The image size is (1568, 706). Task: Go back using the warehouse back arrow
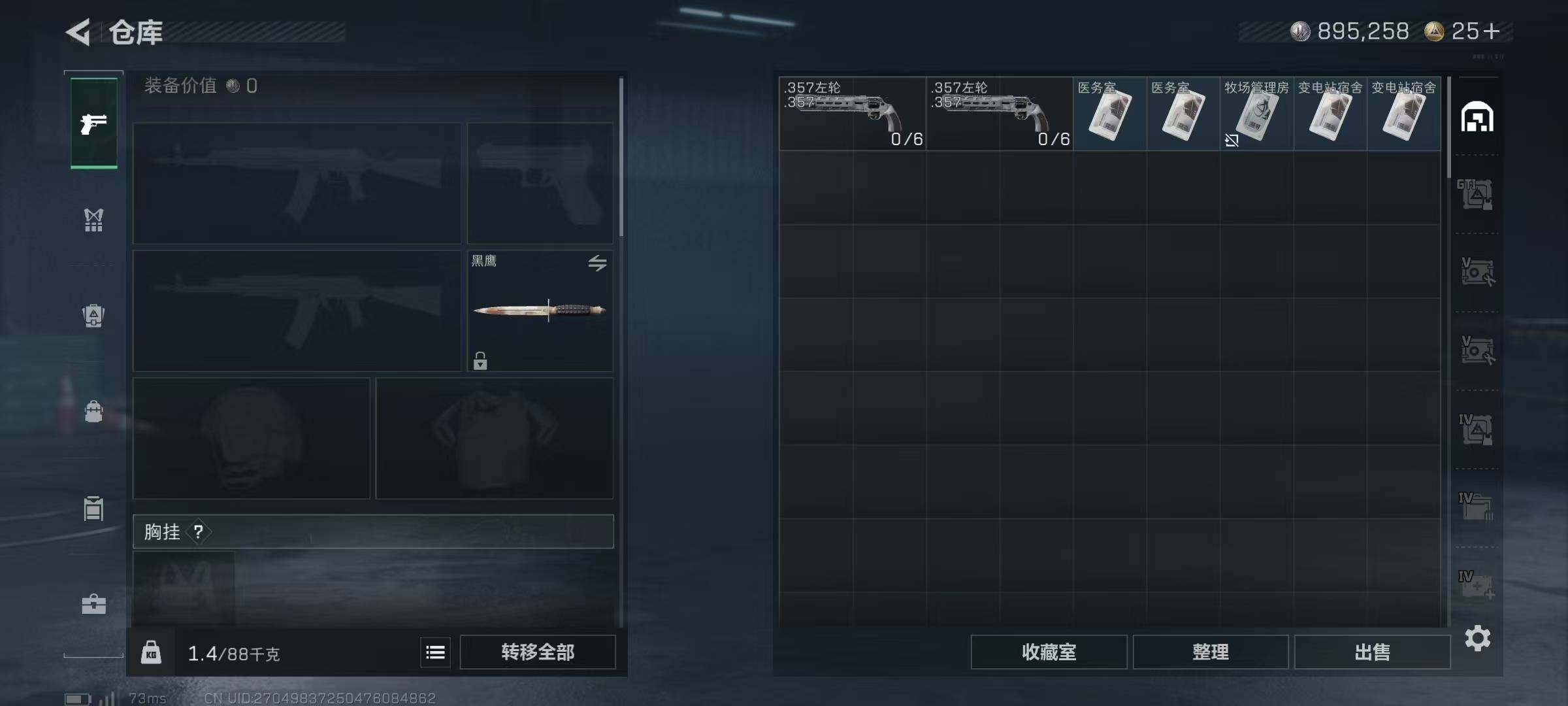click(78, 32)
